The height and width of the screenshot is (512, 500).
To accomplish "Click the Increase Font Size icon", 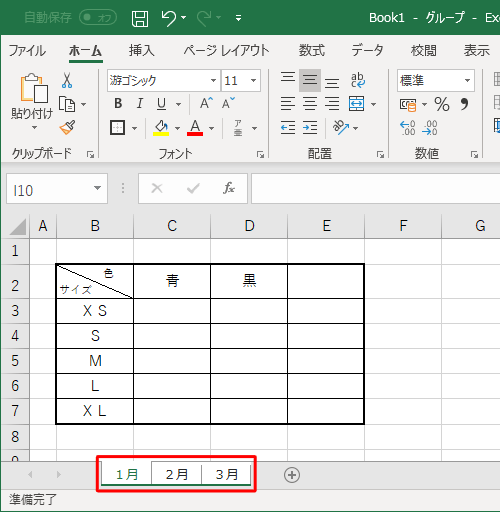I will pos(206,104).
